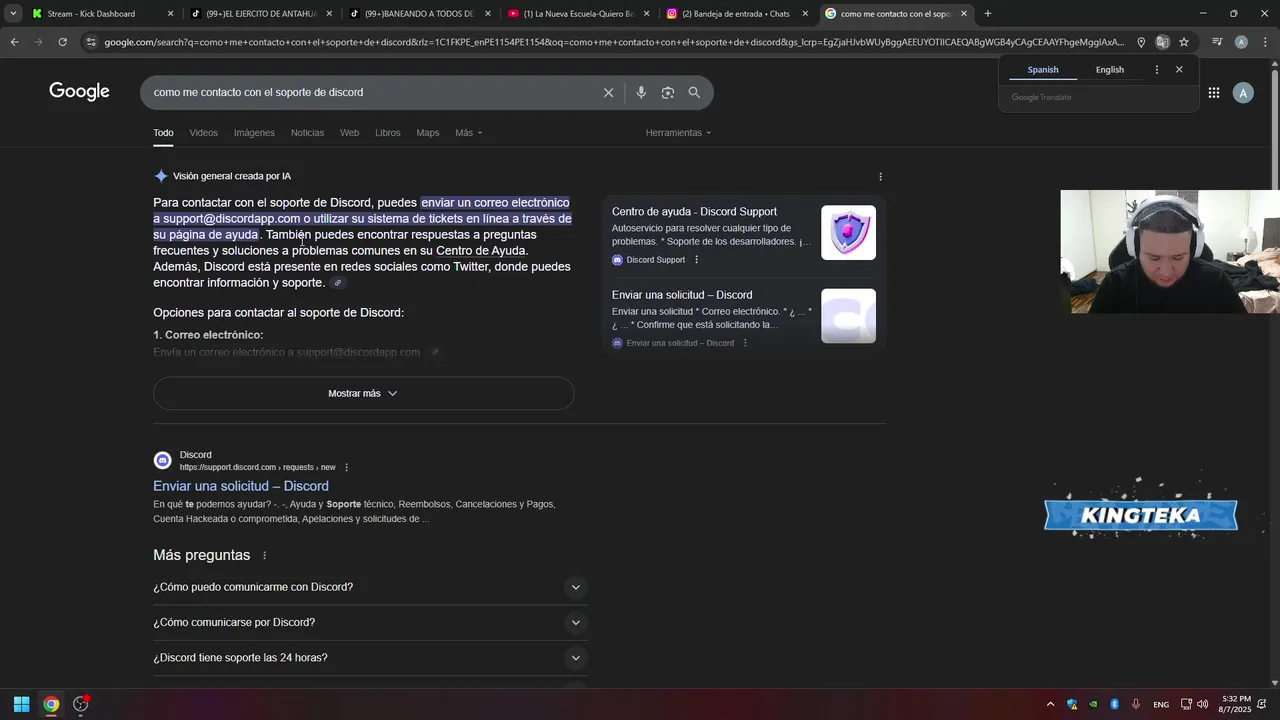Viewport: 1280px width, 720px height.
Task: Open 'Centro de ayuda - Discord Support' card
Action: tap(694, 211)
